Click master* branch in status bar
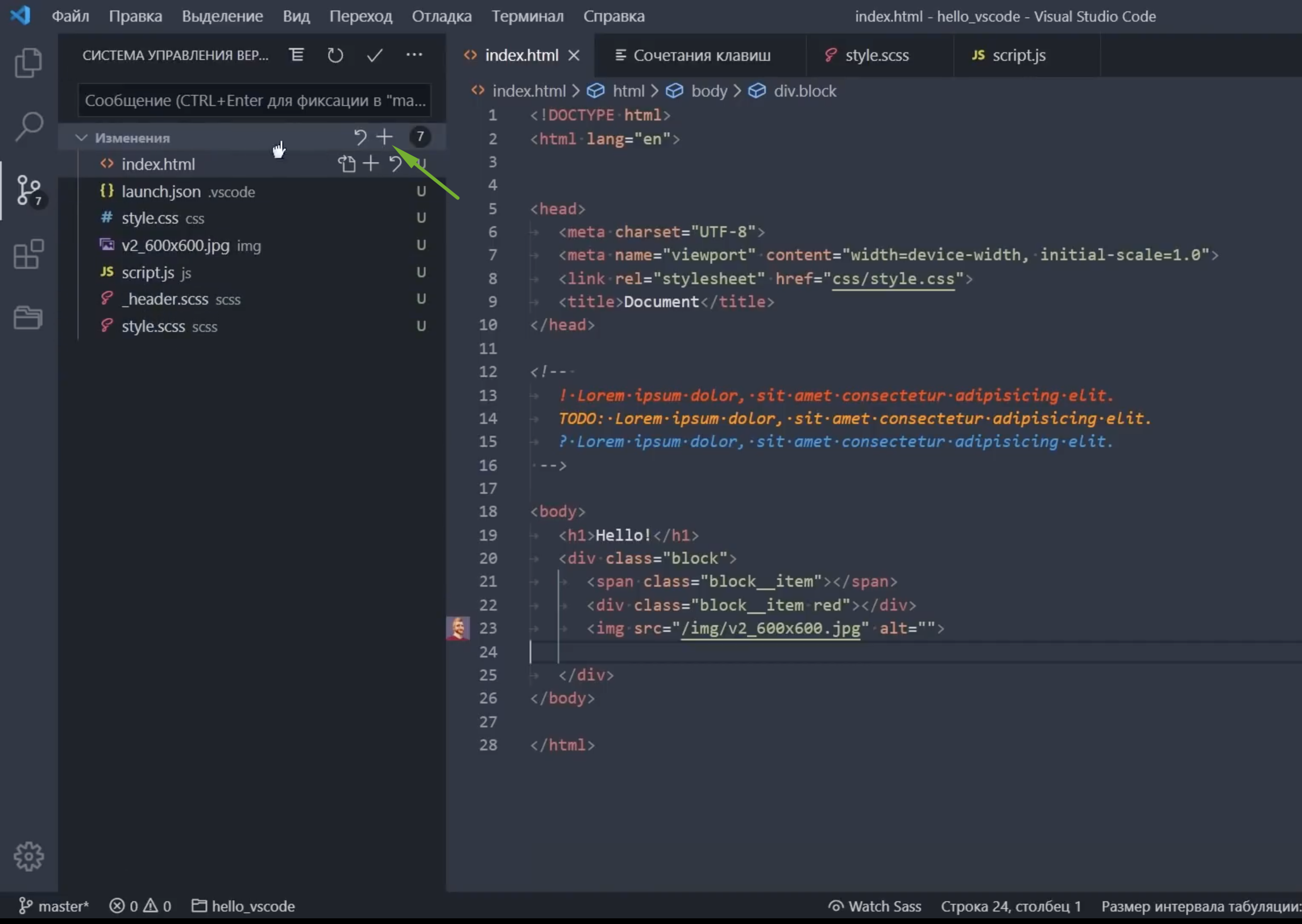Viewport: 1302px width, 924px height. point(54,906)
